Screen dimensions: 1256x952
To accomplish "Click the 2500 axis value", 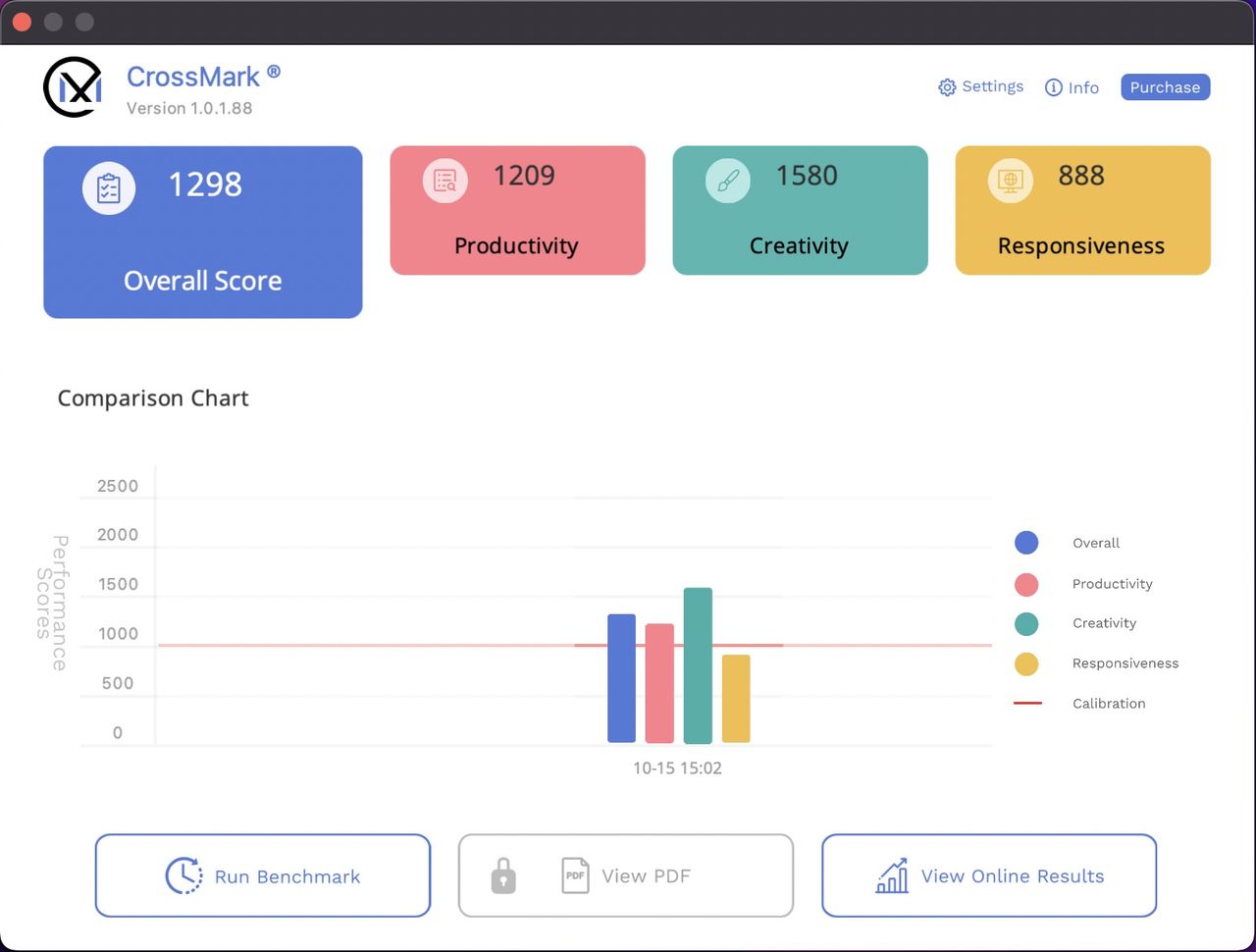I will [118, 486].
